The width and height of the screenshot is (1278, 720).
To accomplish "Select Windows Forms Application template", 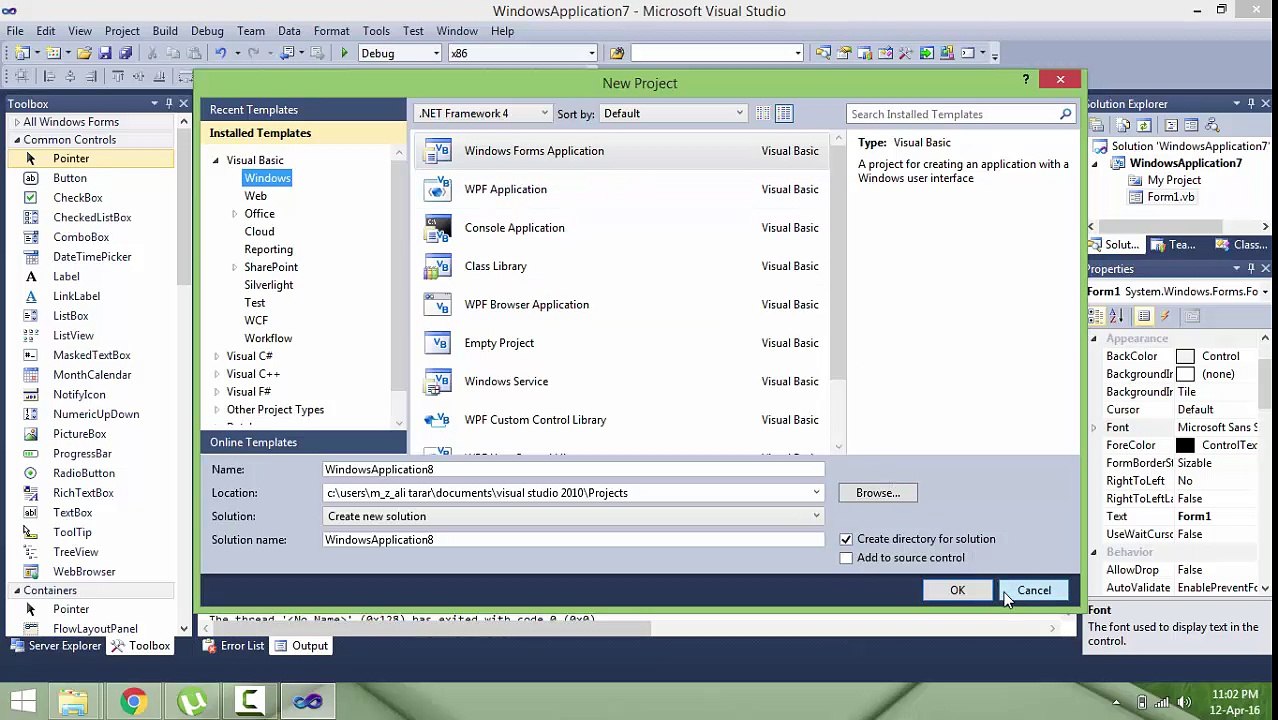I will 620,151.
